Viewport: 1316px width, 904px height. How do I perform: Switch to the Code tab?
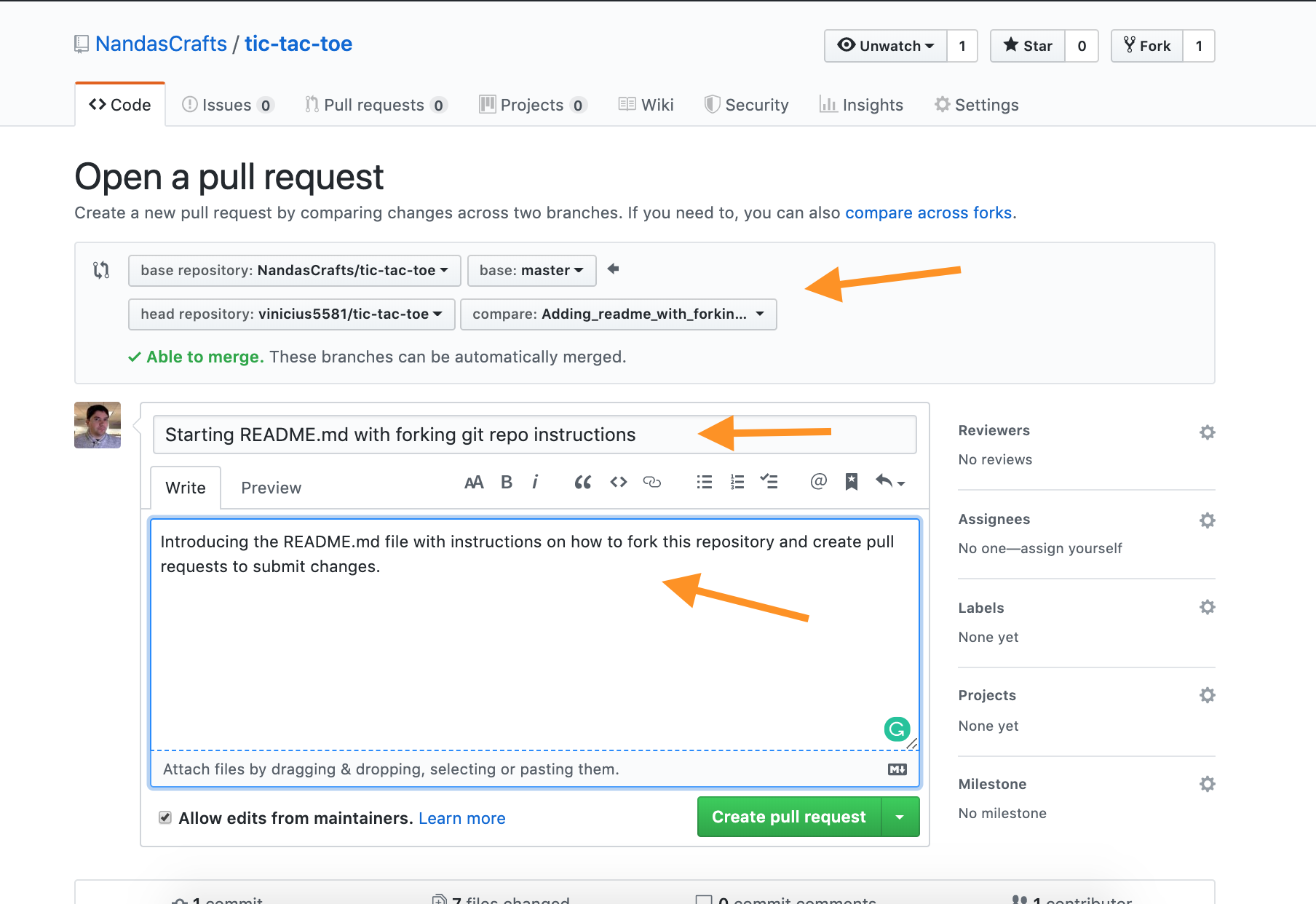[x=120, y=105]
